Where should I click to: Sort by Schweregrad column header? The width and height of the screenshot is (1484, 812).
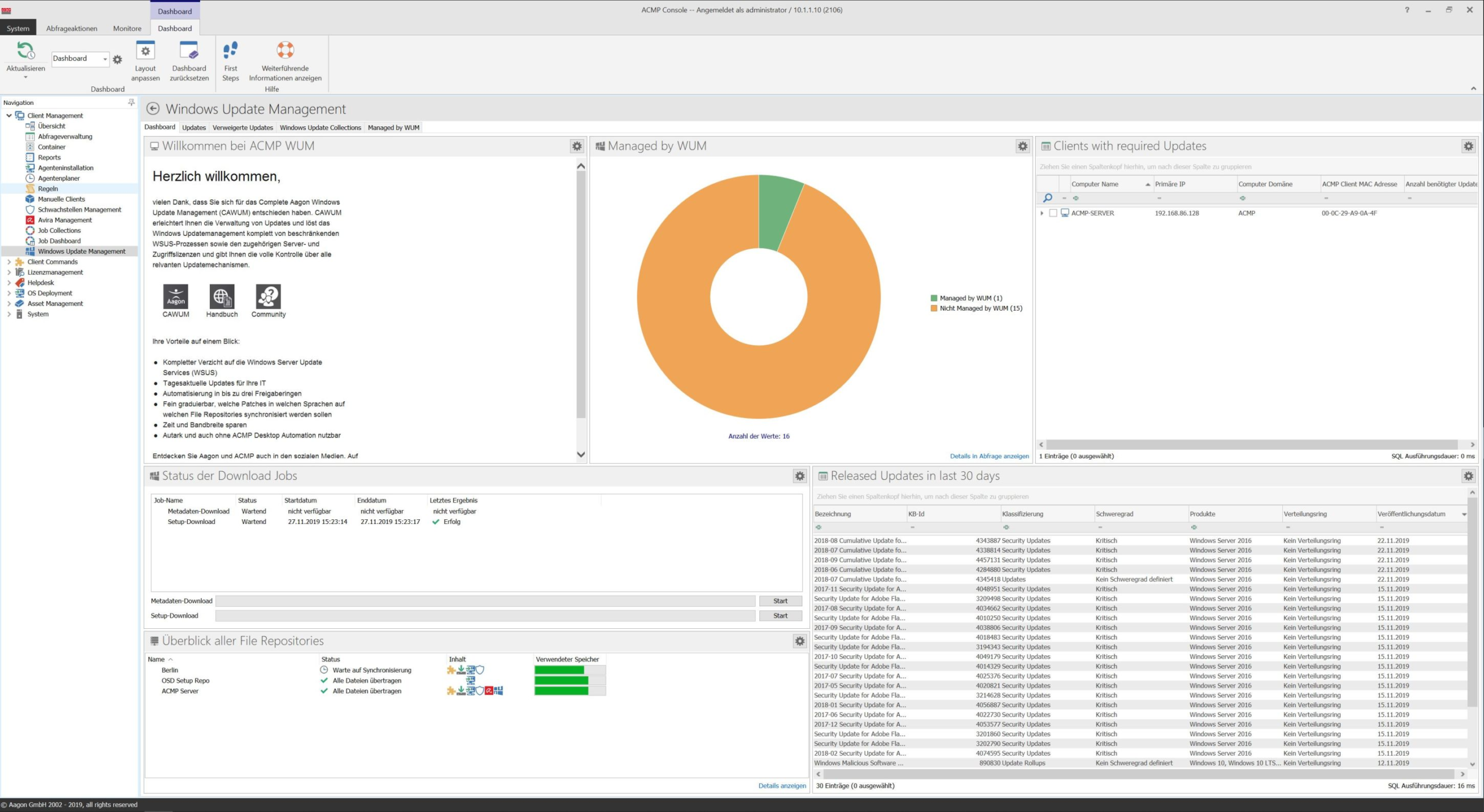tap(1140, 514)
